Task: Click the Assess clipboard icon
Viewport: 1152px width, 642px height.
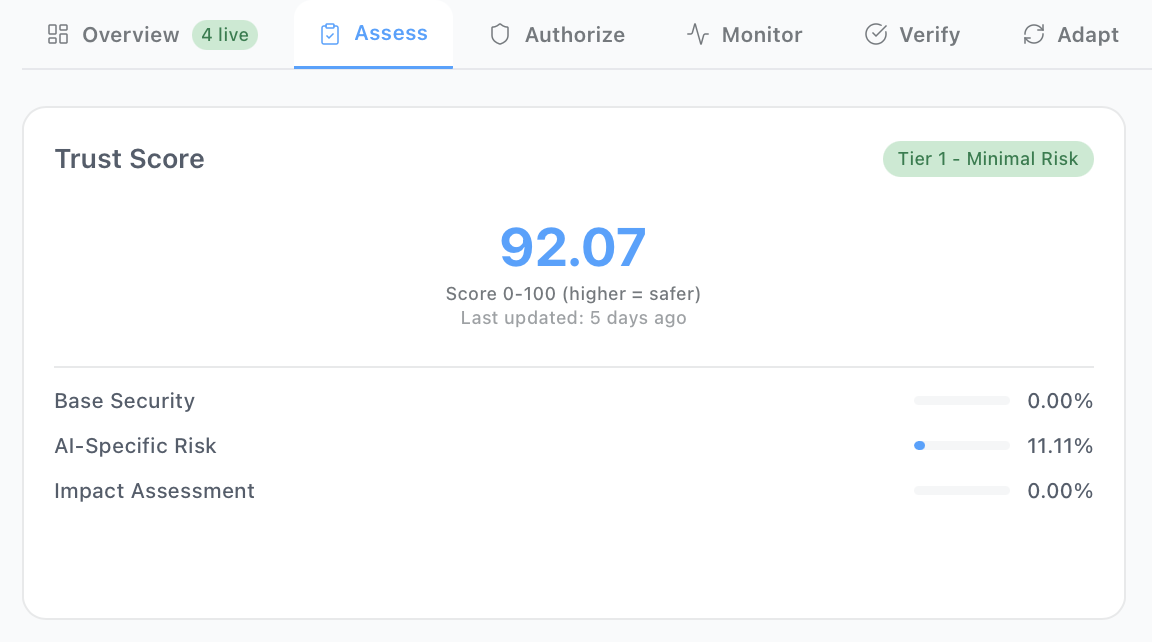Action: 332,33
